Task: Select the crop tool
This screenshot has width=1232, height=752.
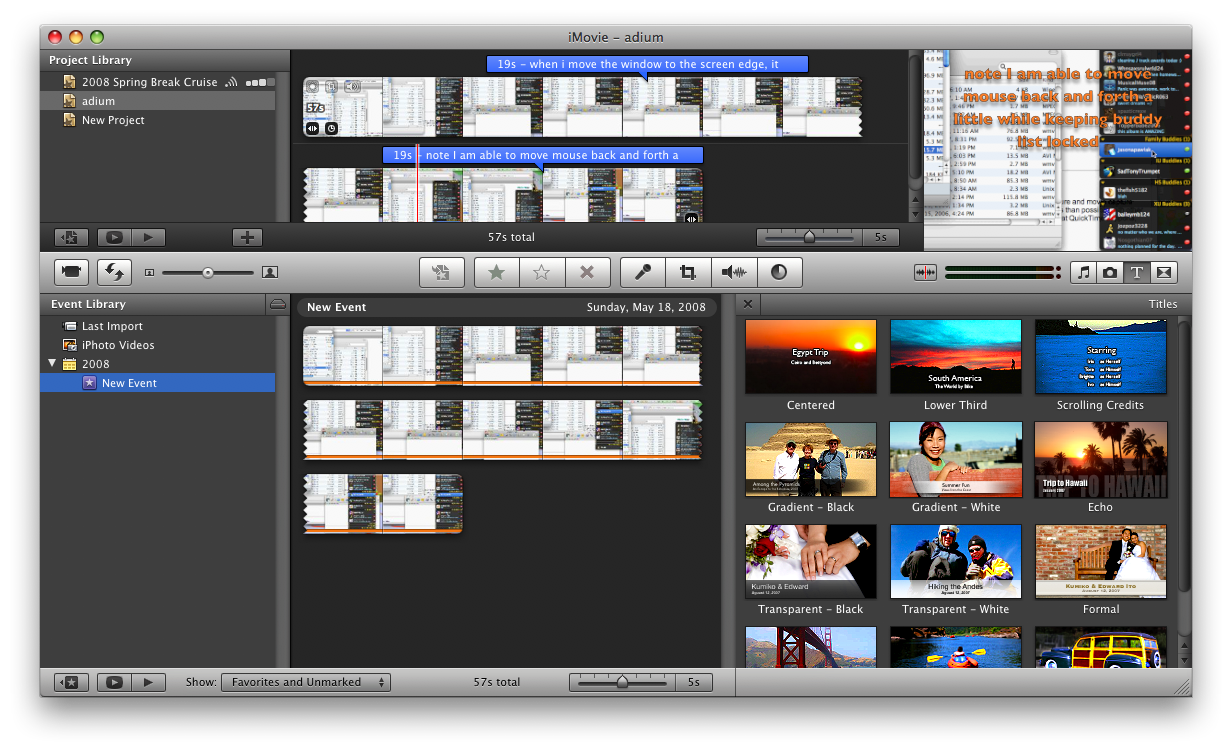Action: point(688,272)
